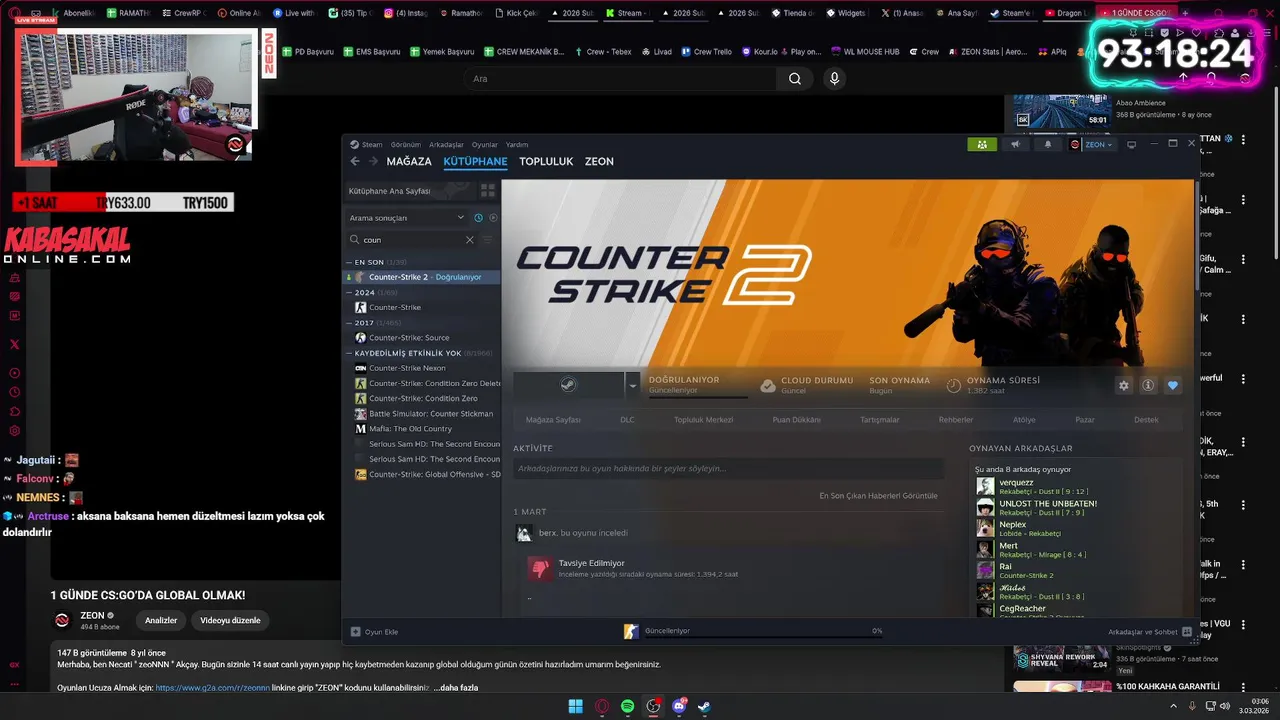Click 'En Son Çıkan Haberleri Görüntüle'

pyautogui.click(x=878, y=495)
